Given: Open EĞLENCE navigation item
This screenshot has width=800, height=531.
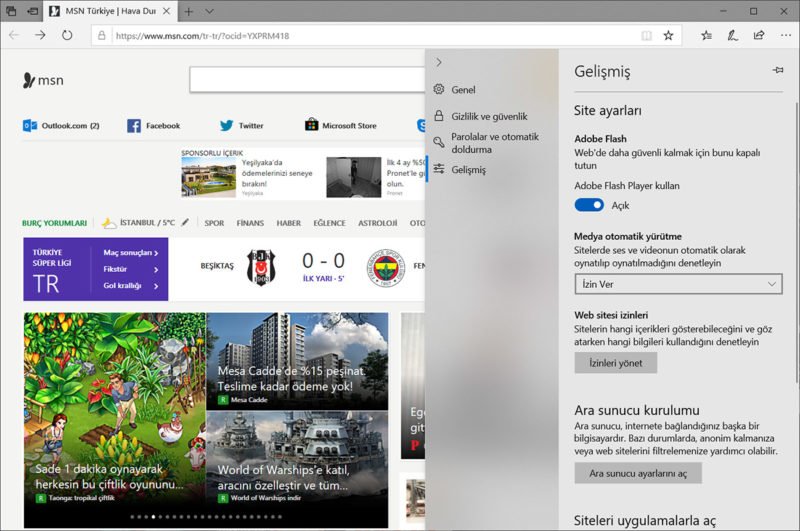Looking at the screenshot, I should (330, 223).
